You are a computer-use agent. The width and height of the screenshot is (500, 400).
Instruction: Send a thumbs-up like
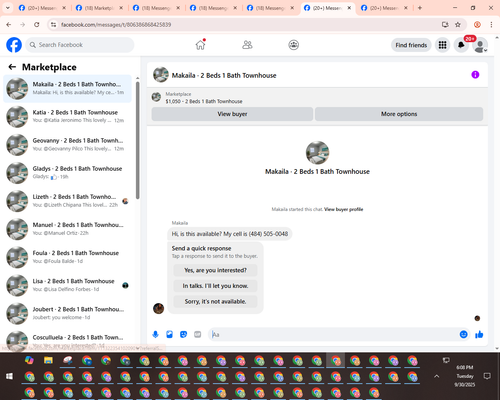pos(479,334)
